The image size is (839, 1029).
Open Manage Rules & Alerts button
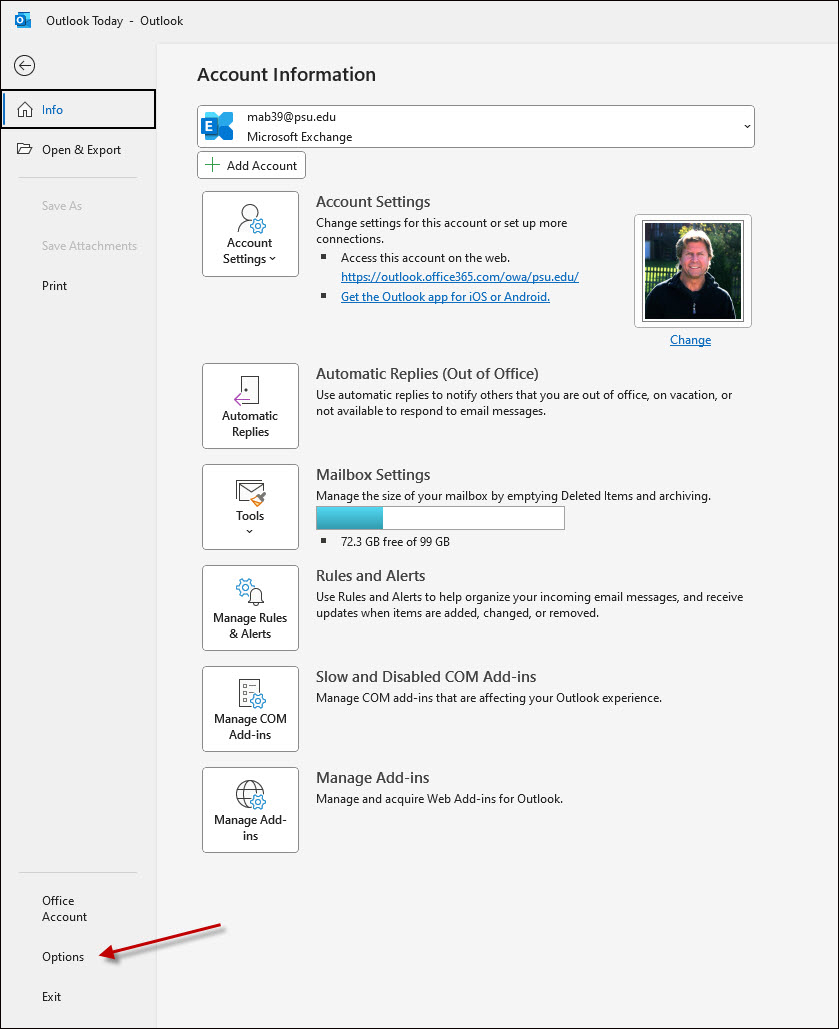(x=250, y=608)
